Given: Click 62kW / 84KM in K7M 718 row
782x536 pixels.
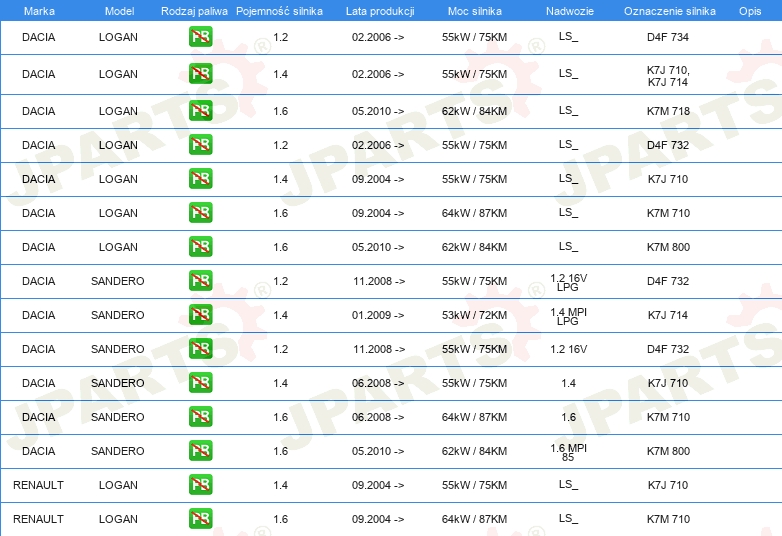Looking at the screenshot, I should [x=474, y=111].
